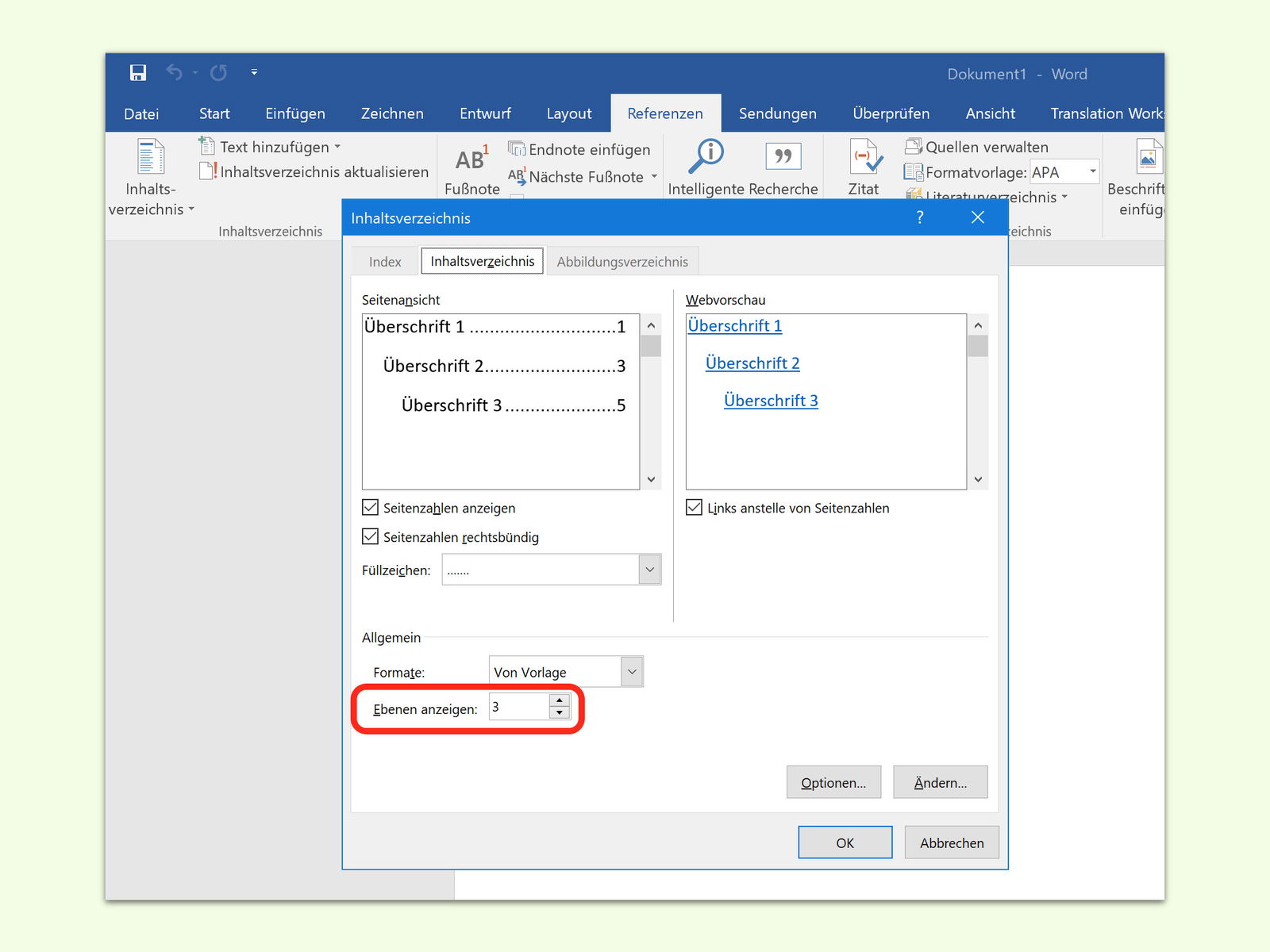Viewport: 1270px width, 952px height.
Task: Open the Formatvorlage APA dropdown
Action: 1092,171
